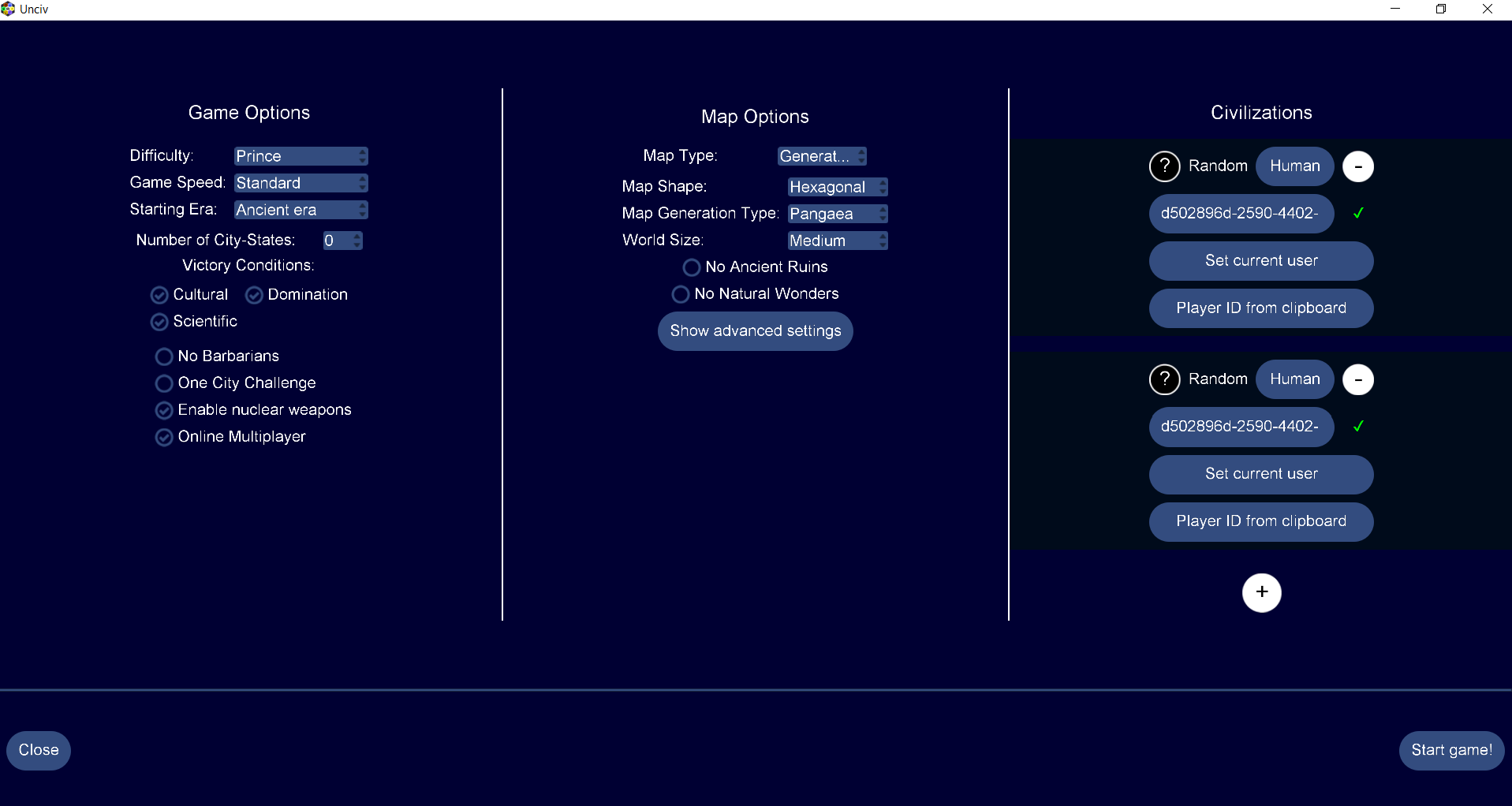Screen dimensions: 1512x806
Task: Remove the first player using the minus icon
Action: click(1358, 166)
